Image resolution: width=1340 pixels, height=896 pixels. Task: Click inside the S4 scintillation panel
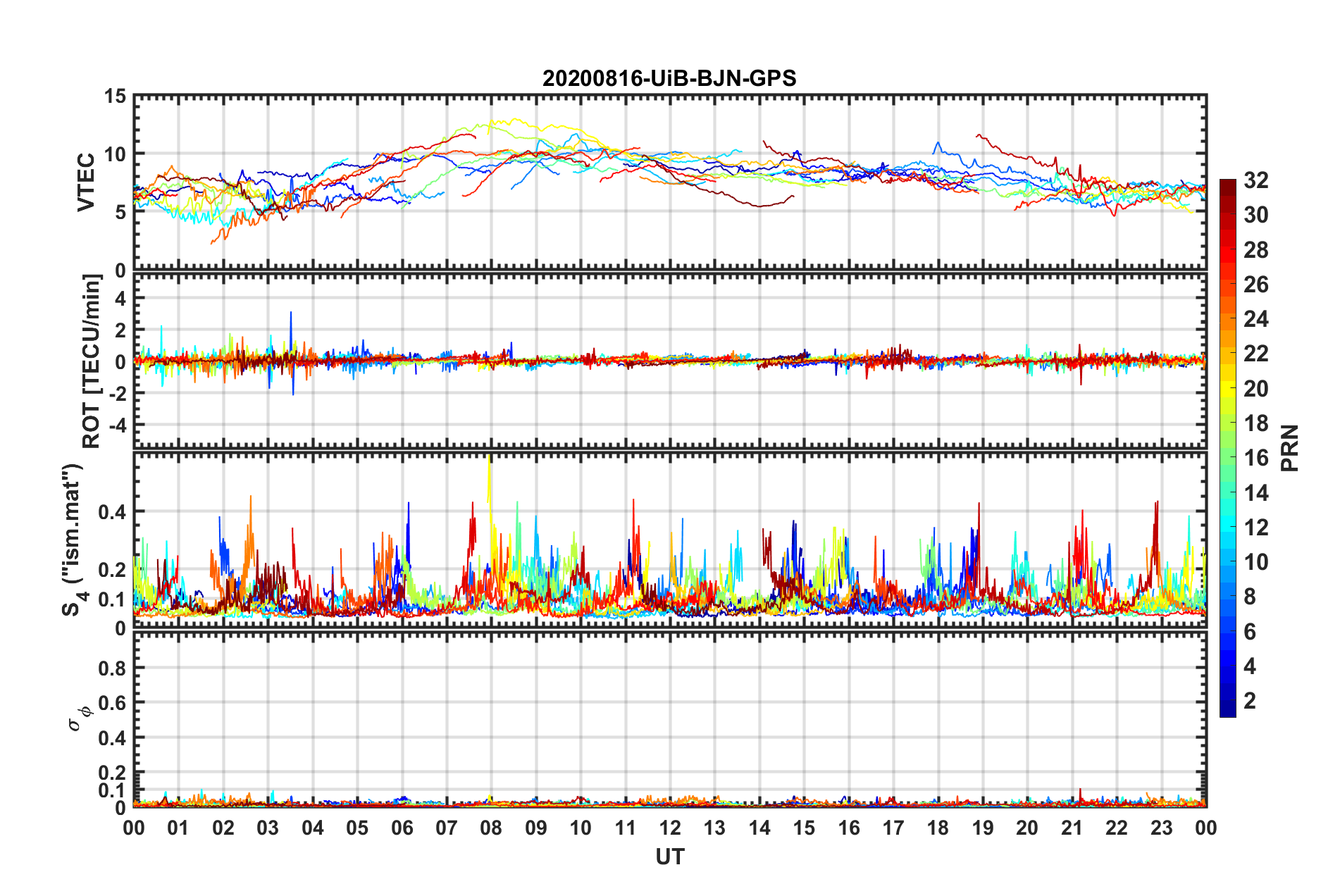click(670, 541)
